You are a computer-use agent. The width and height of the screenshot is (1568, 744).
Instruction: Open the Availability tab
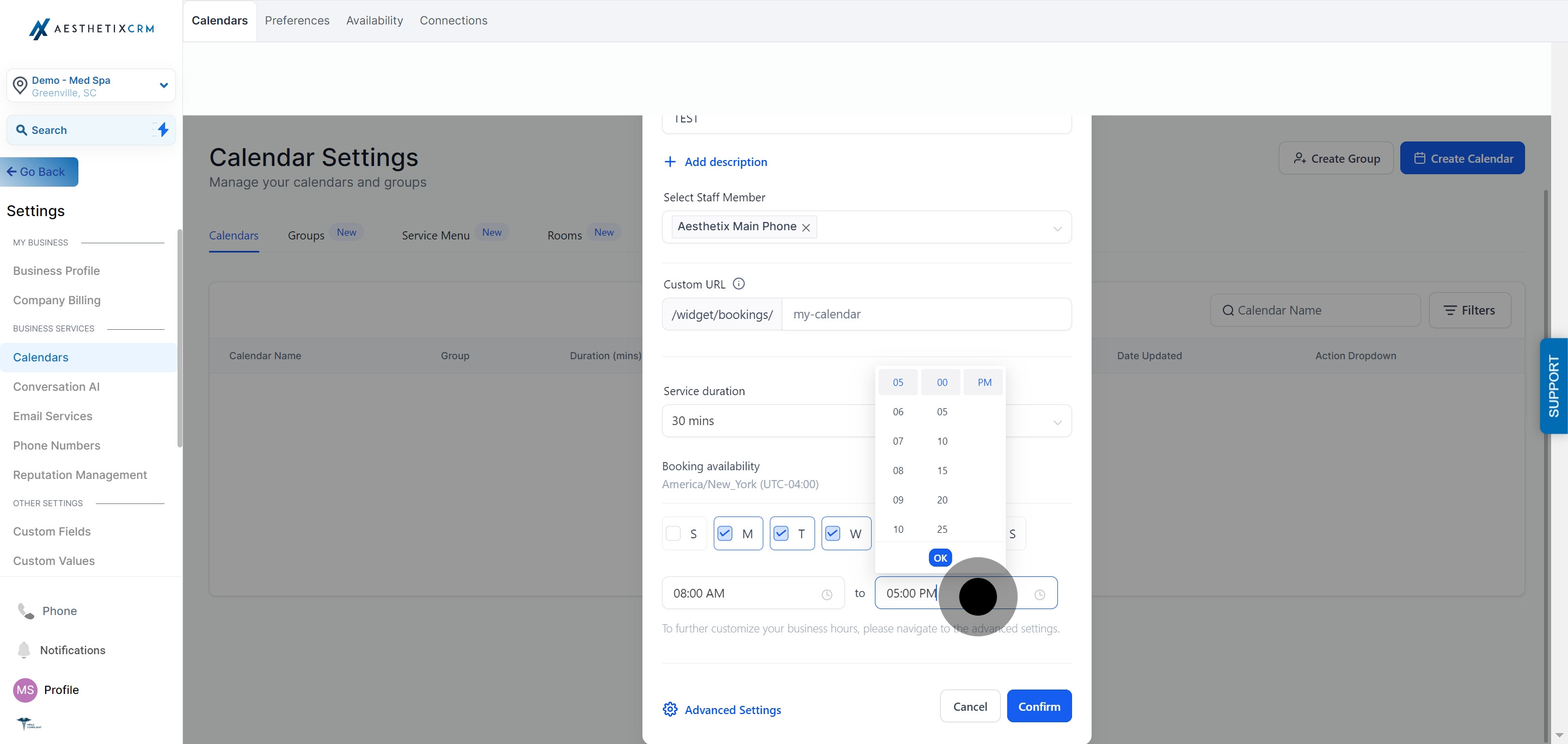375,20
